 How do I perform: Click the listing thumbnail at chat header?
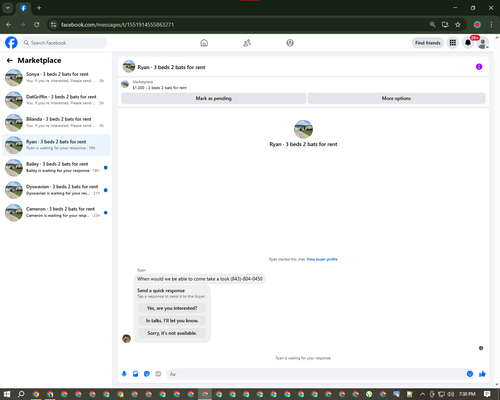129,67
